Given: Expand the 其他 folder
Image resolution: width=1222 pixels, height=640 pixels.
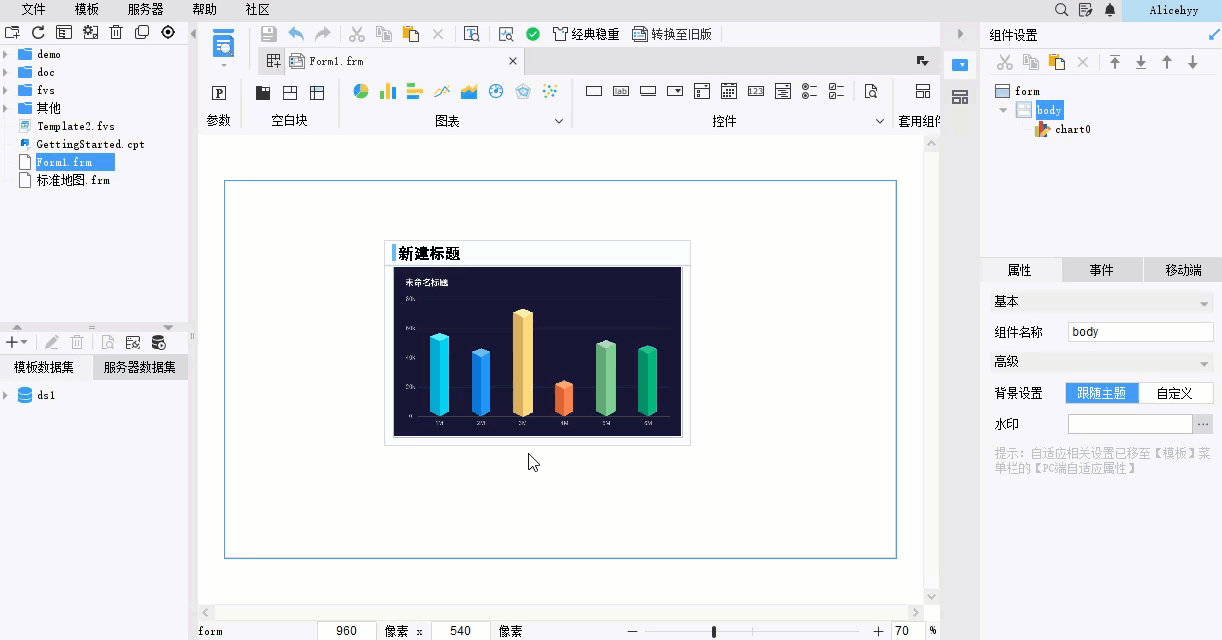Looking at the screenshot, I should (x=6, y=108).
